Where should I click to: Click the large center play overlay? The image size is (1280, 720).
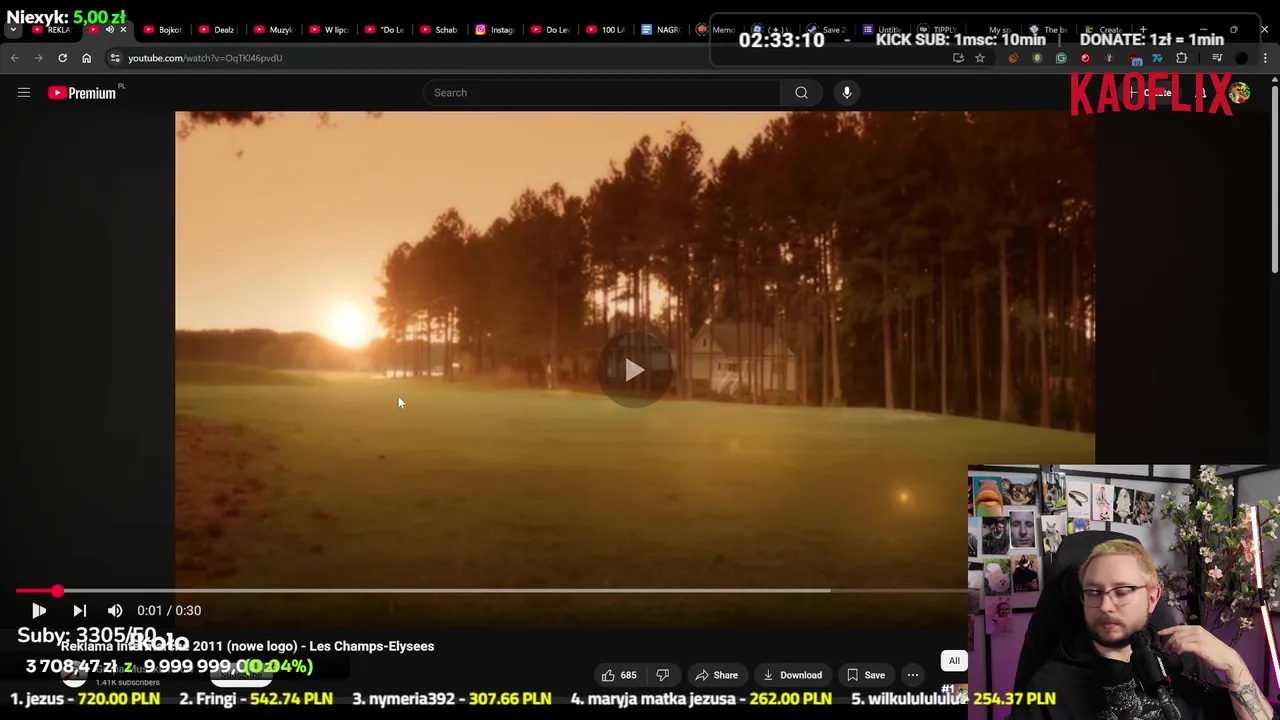[634, 370]
